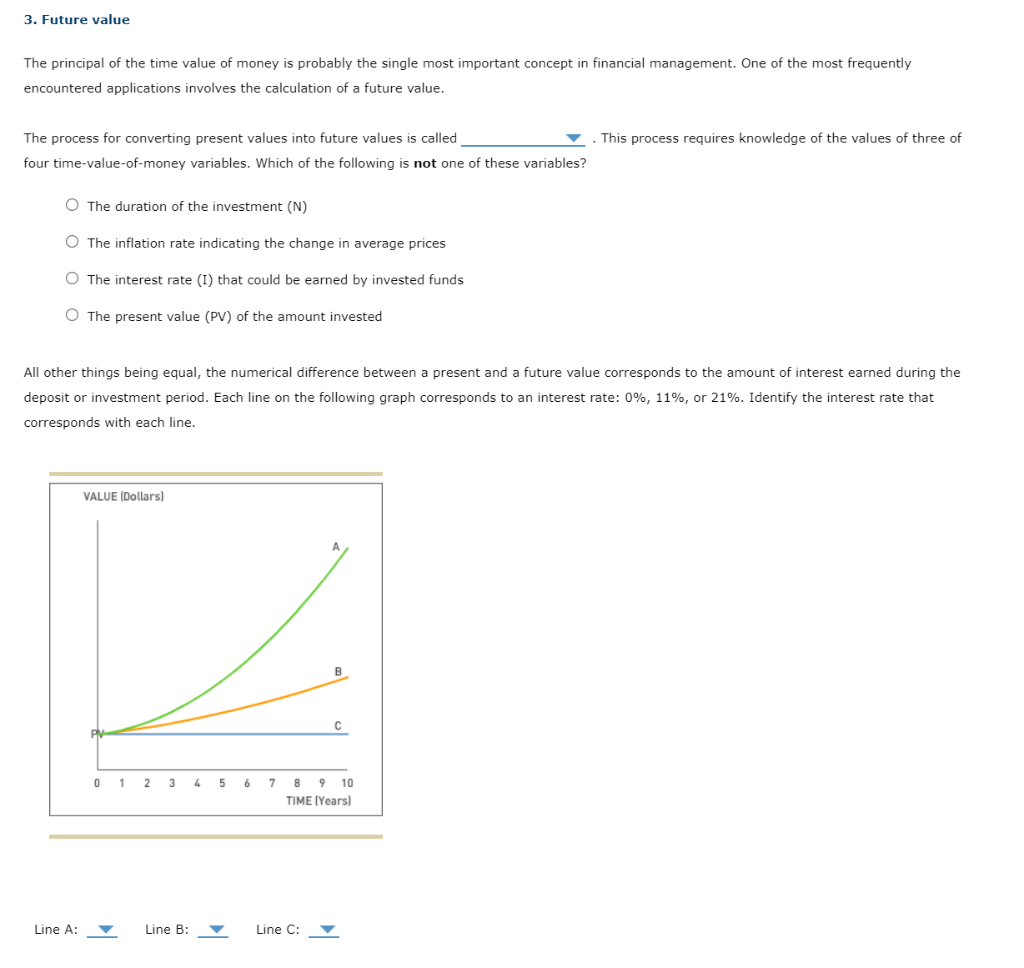Click the PV marker on the graph

coord(98,734)
